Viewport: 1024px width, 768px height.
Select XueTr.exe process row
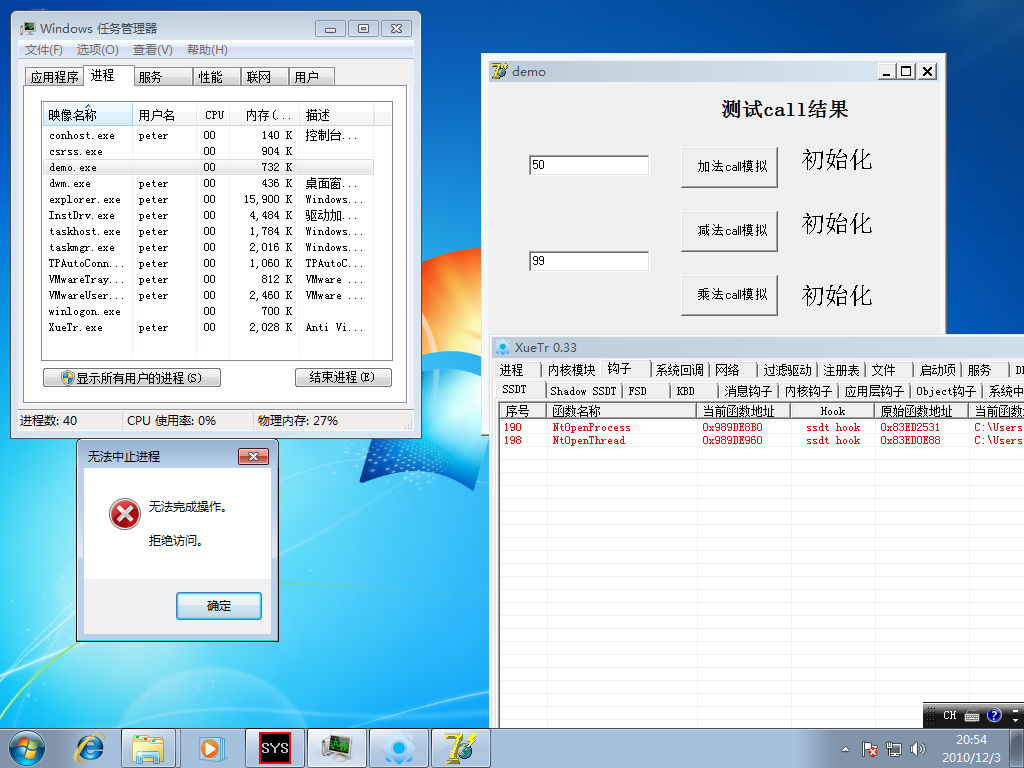208,327
